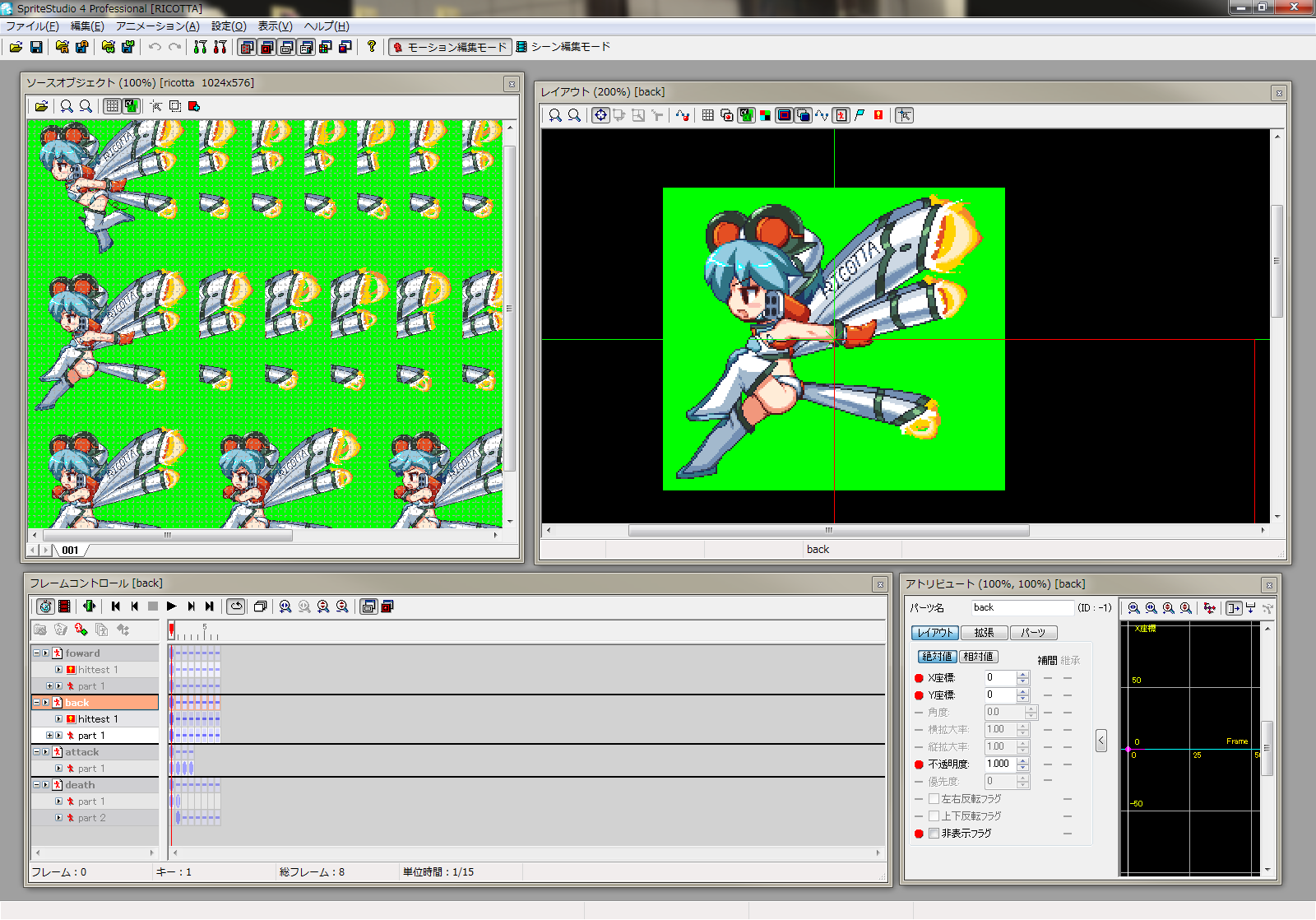
Task: Click the パーツ名 input field containing back
Action: tap(1022, 608)
